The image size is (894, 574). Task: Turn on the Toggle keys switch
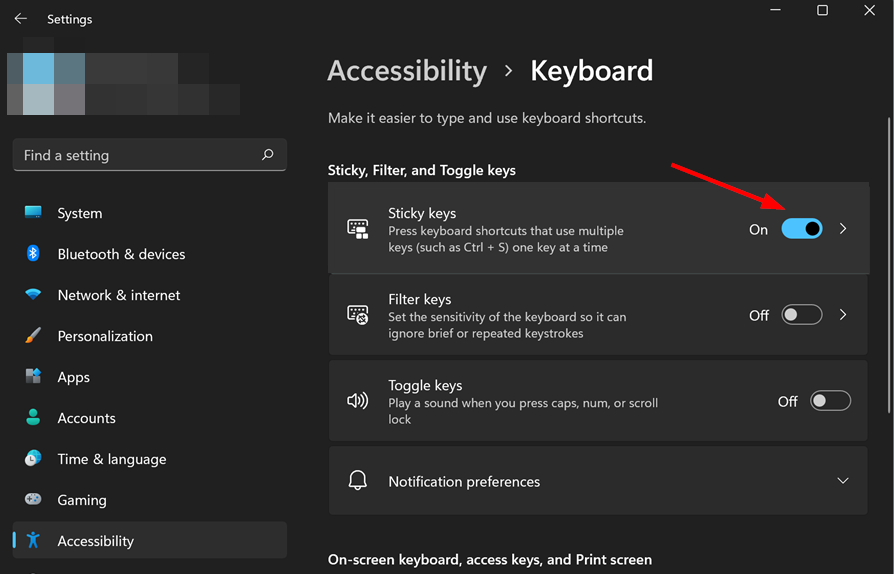pyautogui.click(x=830, y=401)
